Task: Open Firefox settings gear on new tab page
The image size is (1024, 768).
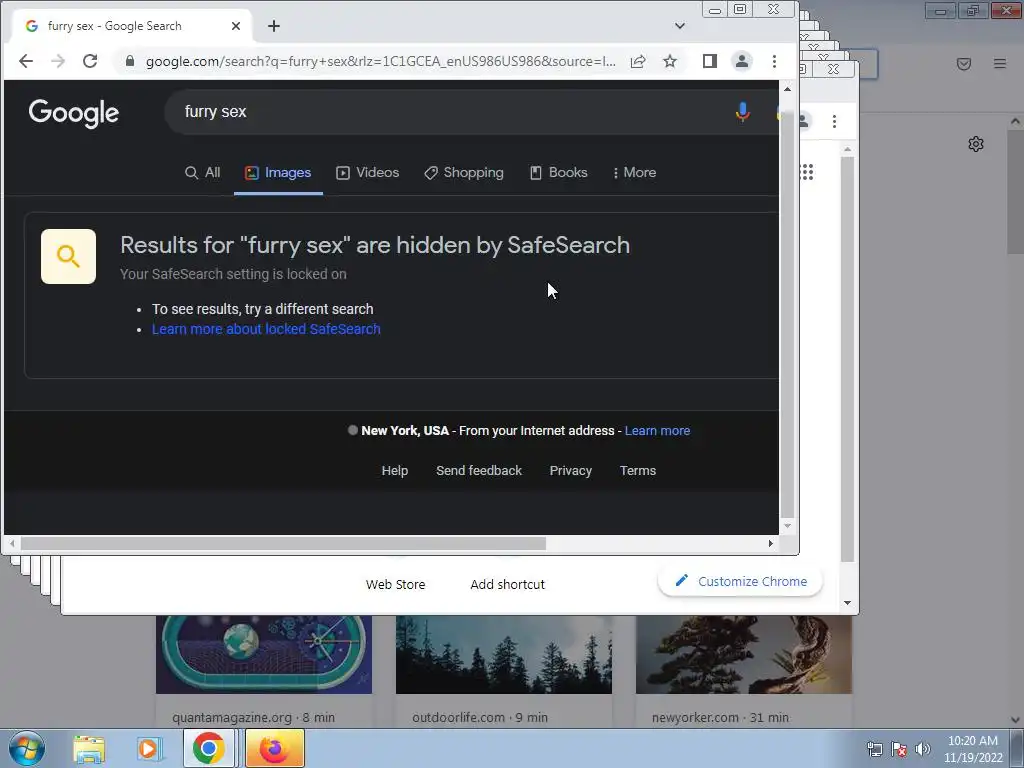Action: (x=976, y=144)
